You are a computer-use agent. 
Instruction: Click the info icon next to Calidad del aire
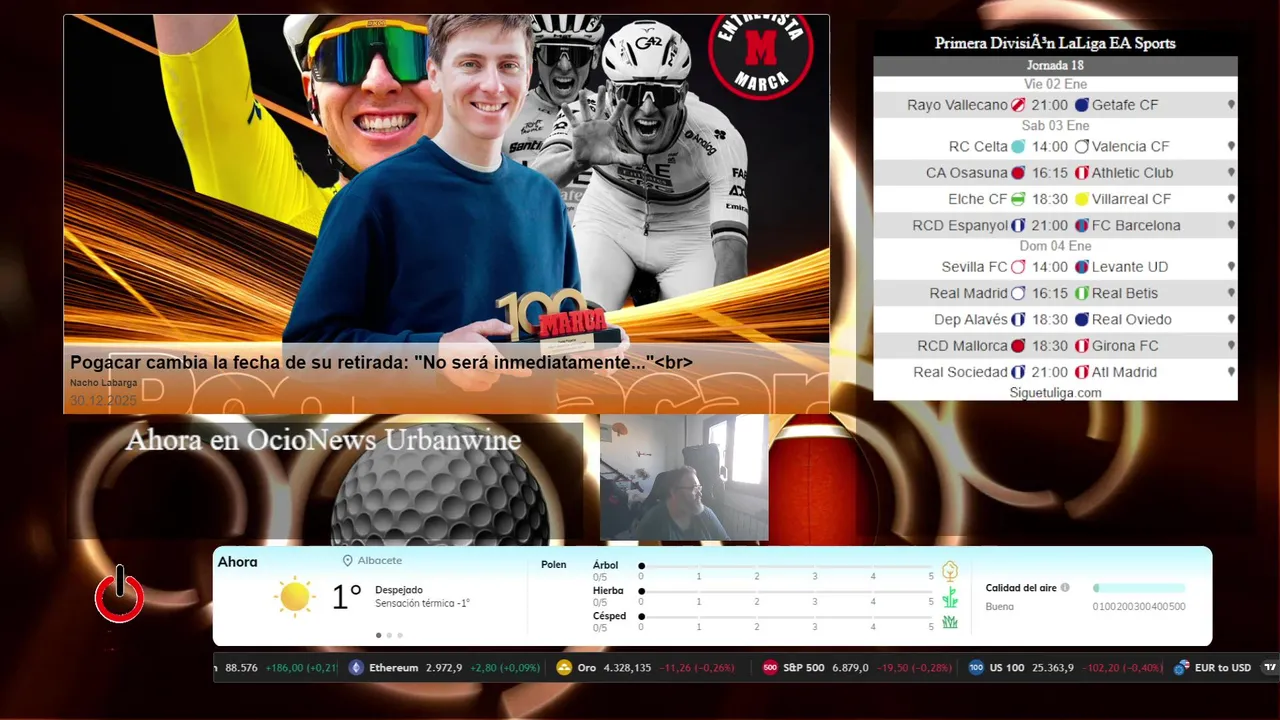tap(1065, 588)
